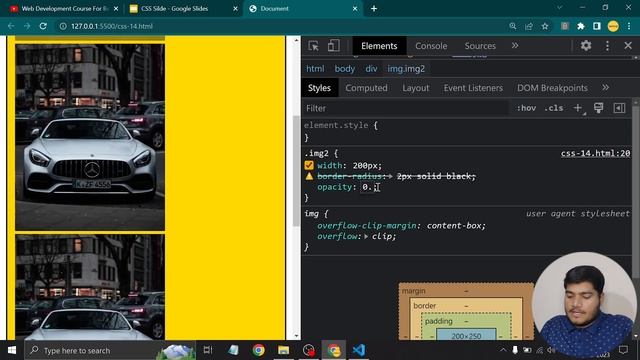Viewport: 640px width, 360px height.
Task: Click the address bar URL
Action: coord(112,26)
